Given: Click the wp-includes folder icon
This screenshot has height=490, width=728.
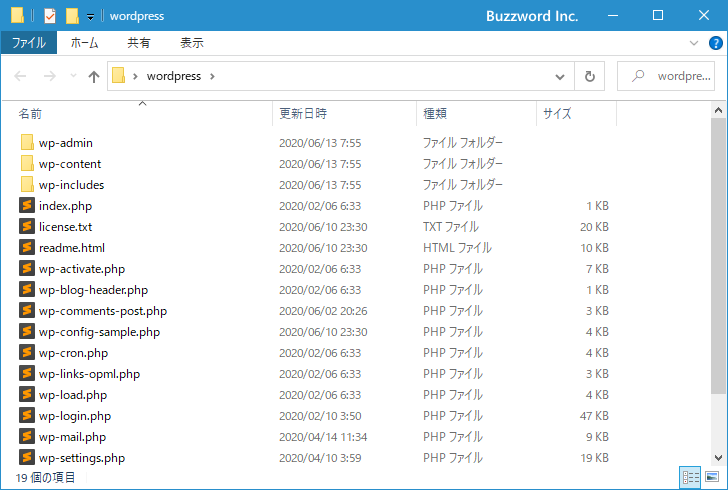Looking at the screenshot, I should click(x=27, y=184).
